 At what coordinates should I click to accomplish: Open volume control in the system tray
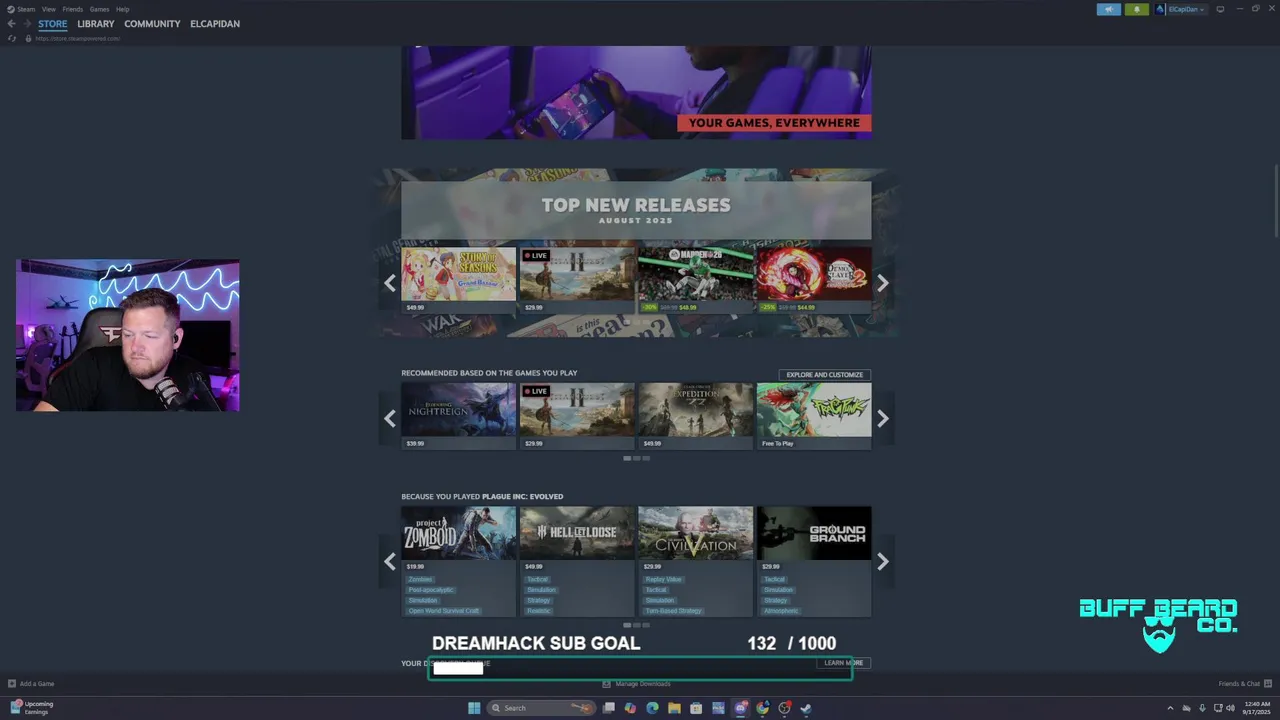coord(1230,708)
